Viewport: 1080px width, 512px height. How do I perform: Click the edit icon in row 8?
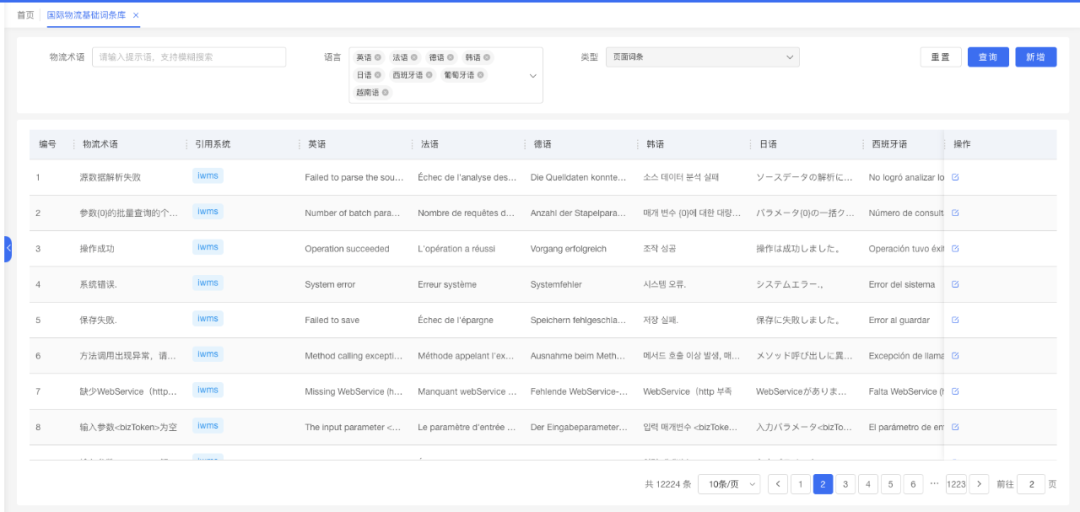pos(955,427)
